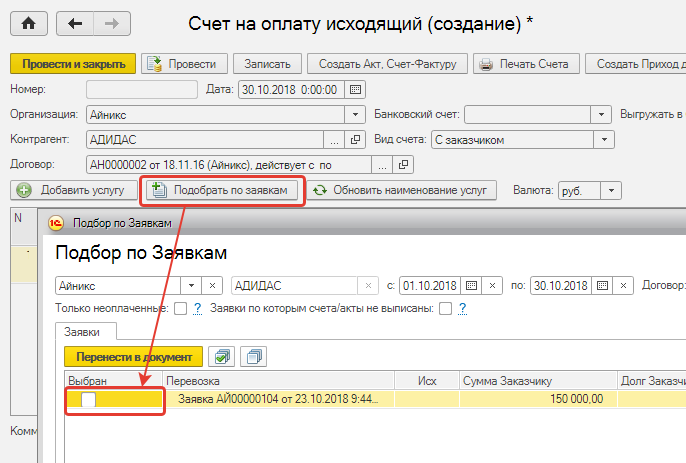Expand the Организация dropdown

coord(355,115)
